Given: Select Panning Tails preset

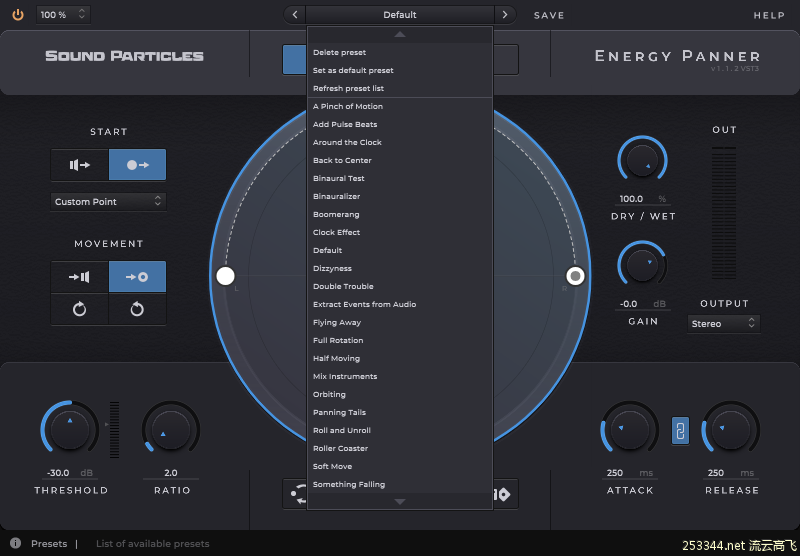Looking at the screenshot, I should pos(400,412).
